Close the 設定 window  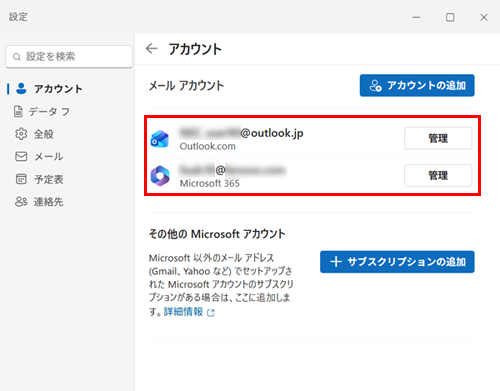pyautogui.click(x=484, y=17)
